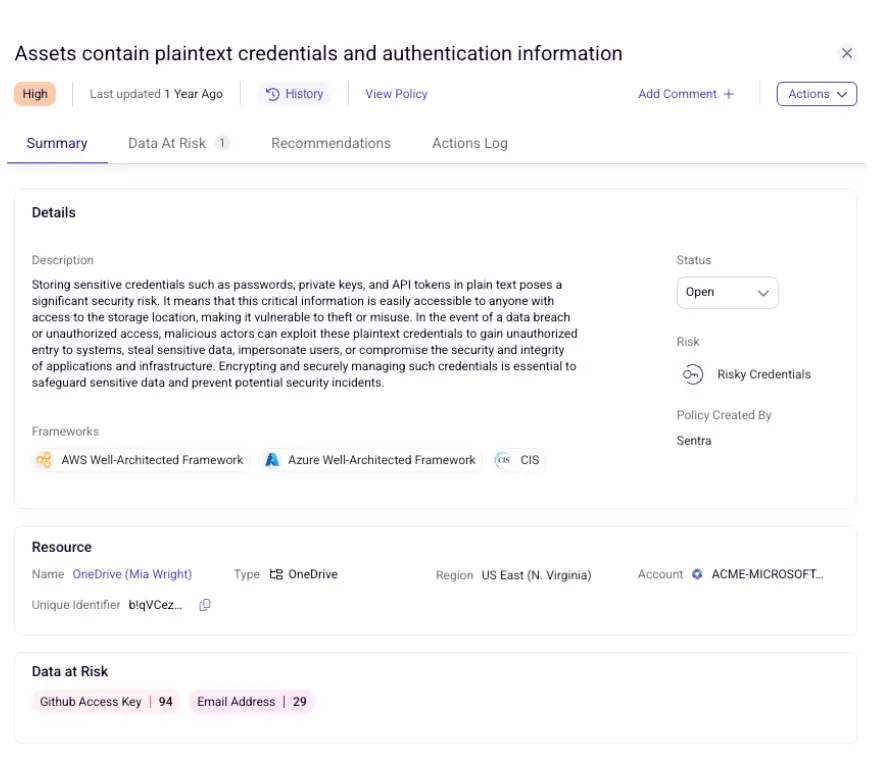Click the Azure account icon next to ACME-MICROSOFT
Viewport: 878px width, 764px height.
(696, 574)
